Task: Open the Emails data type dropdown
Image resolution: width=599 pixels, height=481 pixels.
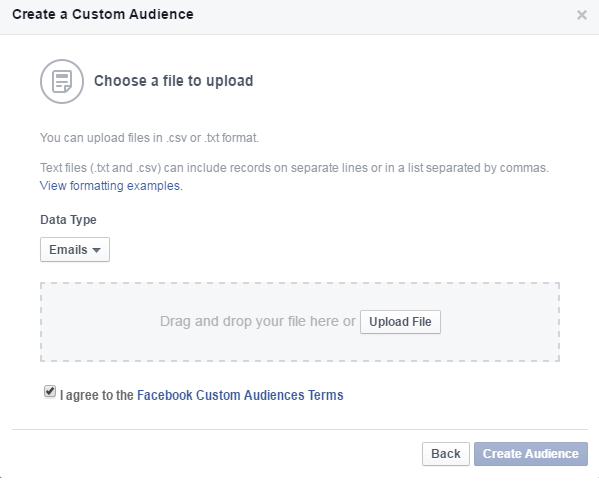Action: point(75,249)
